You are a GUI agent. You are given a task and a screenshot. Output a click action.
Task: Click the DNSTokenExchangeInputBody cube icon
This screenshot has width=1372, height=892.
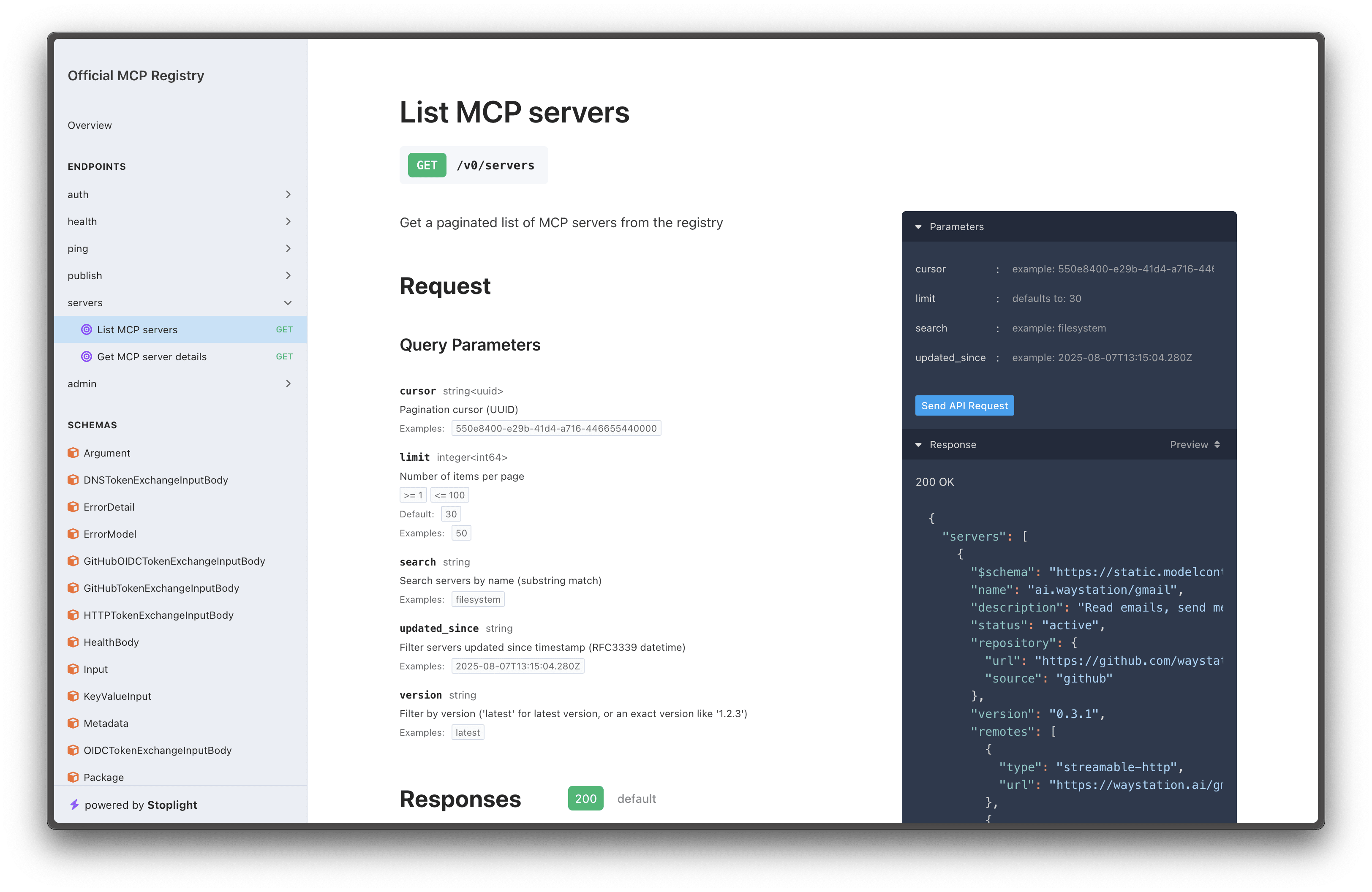[x=73, y=480]
